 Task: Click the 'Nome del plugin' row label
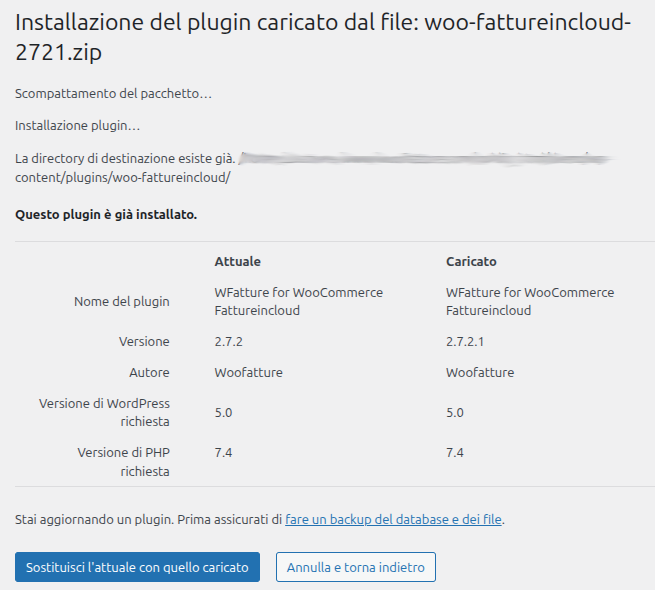click(122, 301)
